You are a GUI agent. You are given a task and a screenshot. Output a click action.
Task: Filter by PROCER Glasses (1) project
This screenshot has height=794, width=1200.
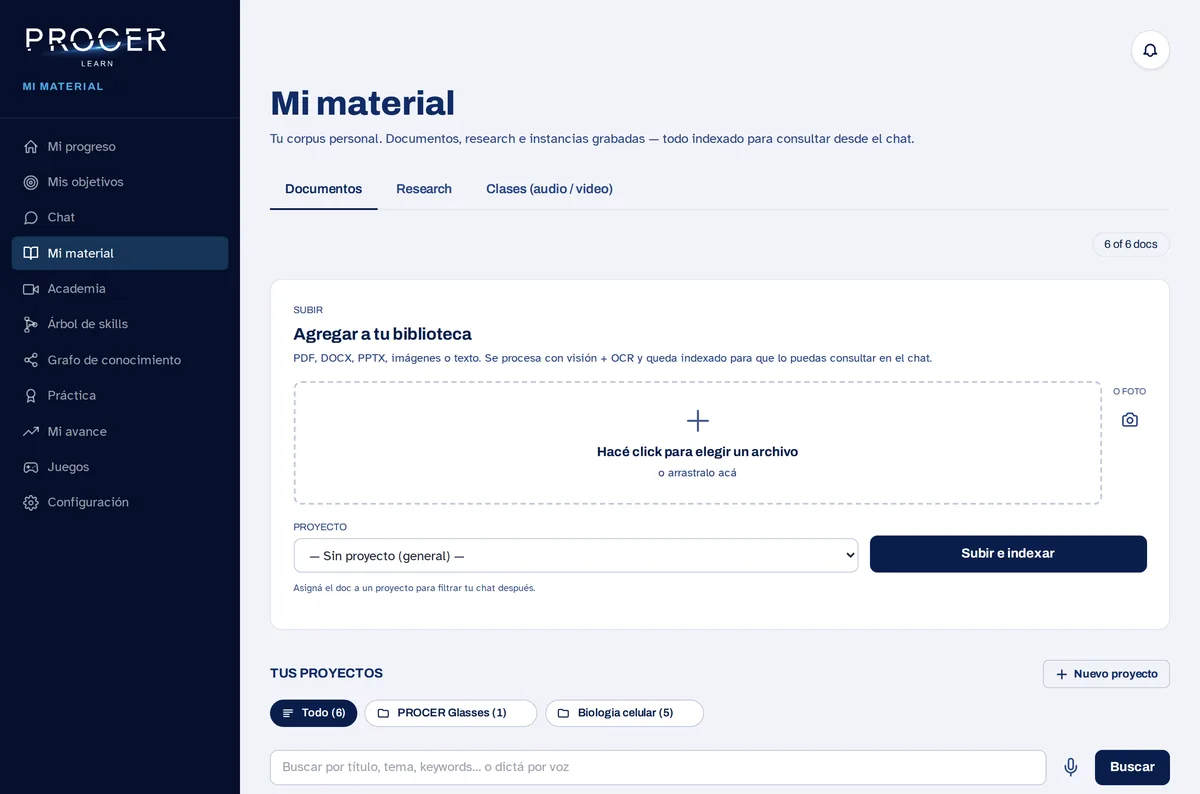tap(451, 713)
